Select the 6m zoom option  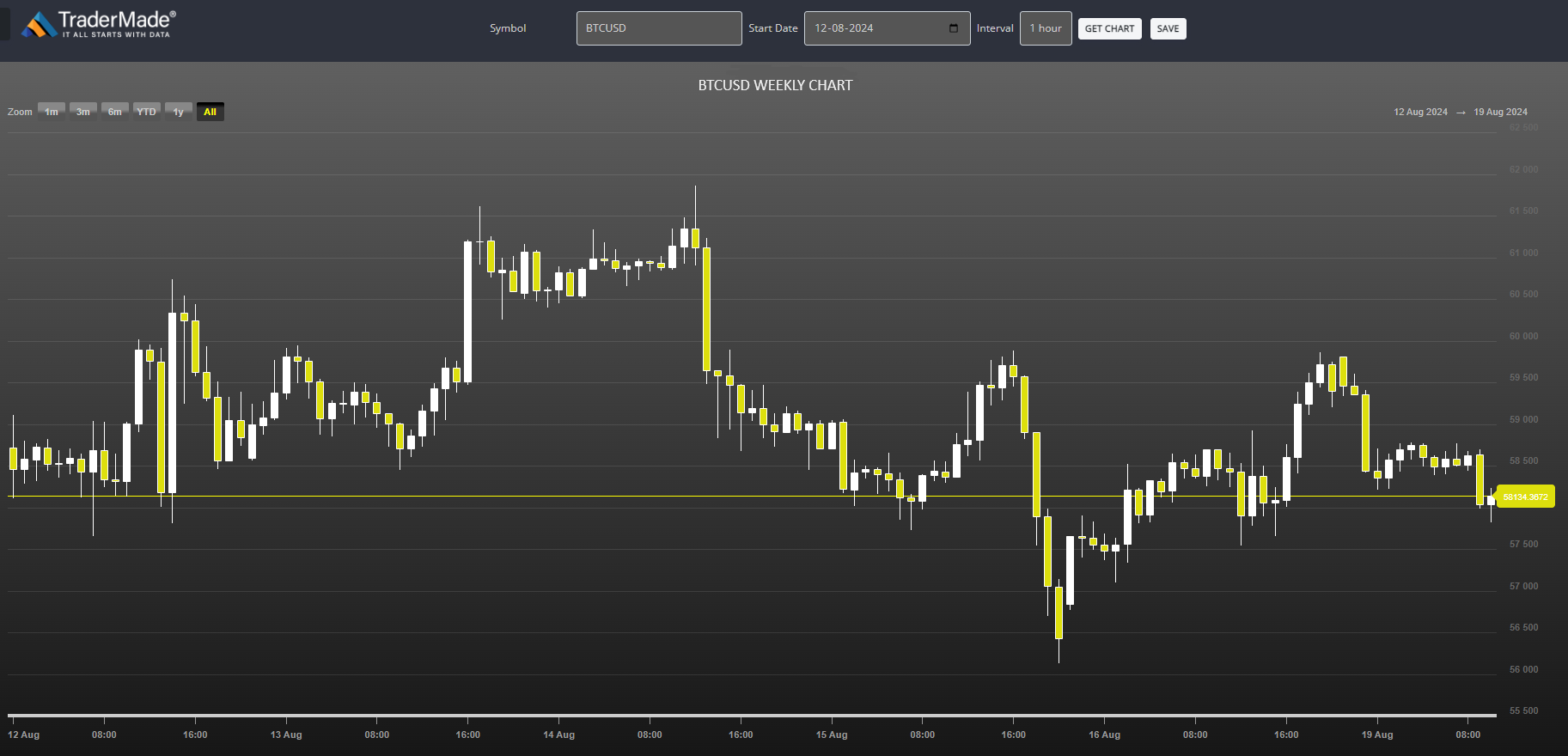(115, 112)
